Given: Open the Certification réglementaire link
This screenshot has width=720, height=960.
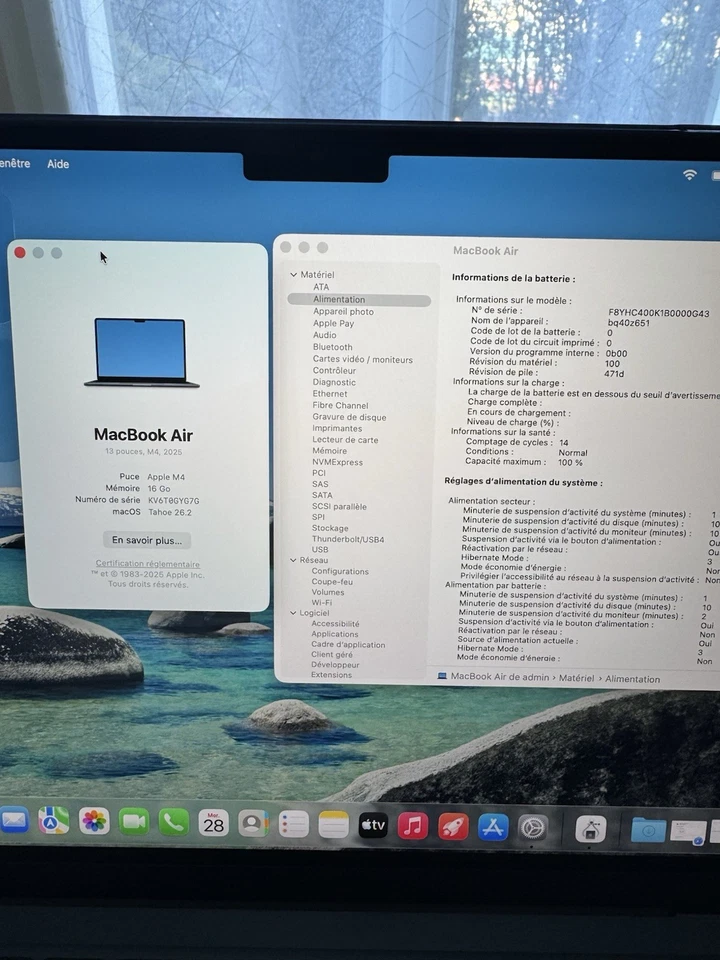Looking at the screenshot, I should pyautogui.click(x=148, y=564).
